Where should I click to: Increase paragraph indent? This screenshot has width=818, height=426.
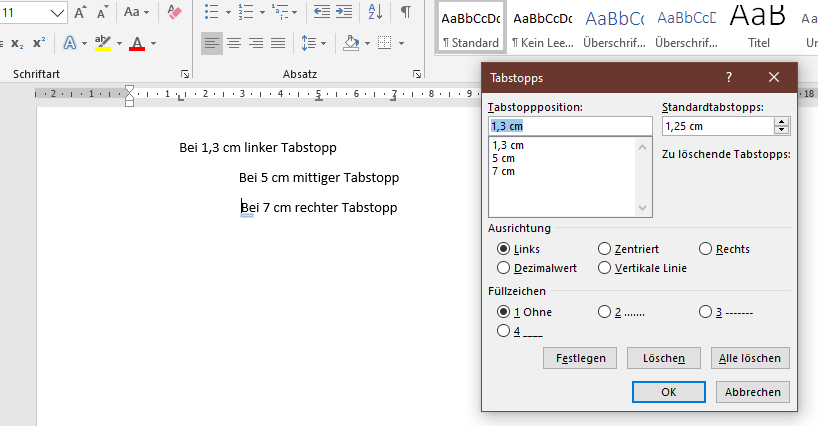344,11
